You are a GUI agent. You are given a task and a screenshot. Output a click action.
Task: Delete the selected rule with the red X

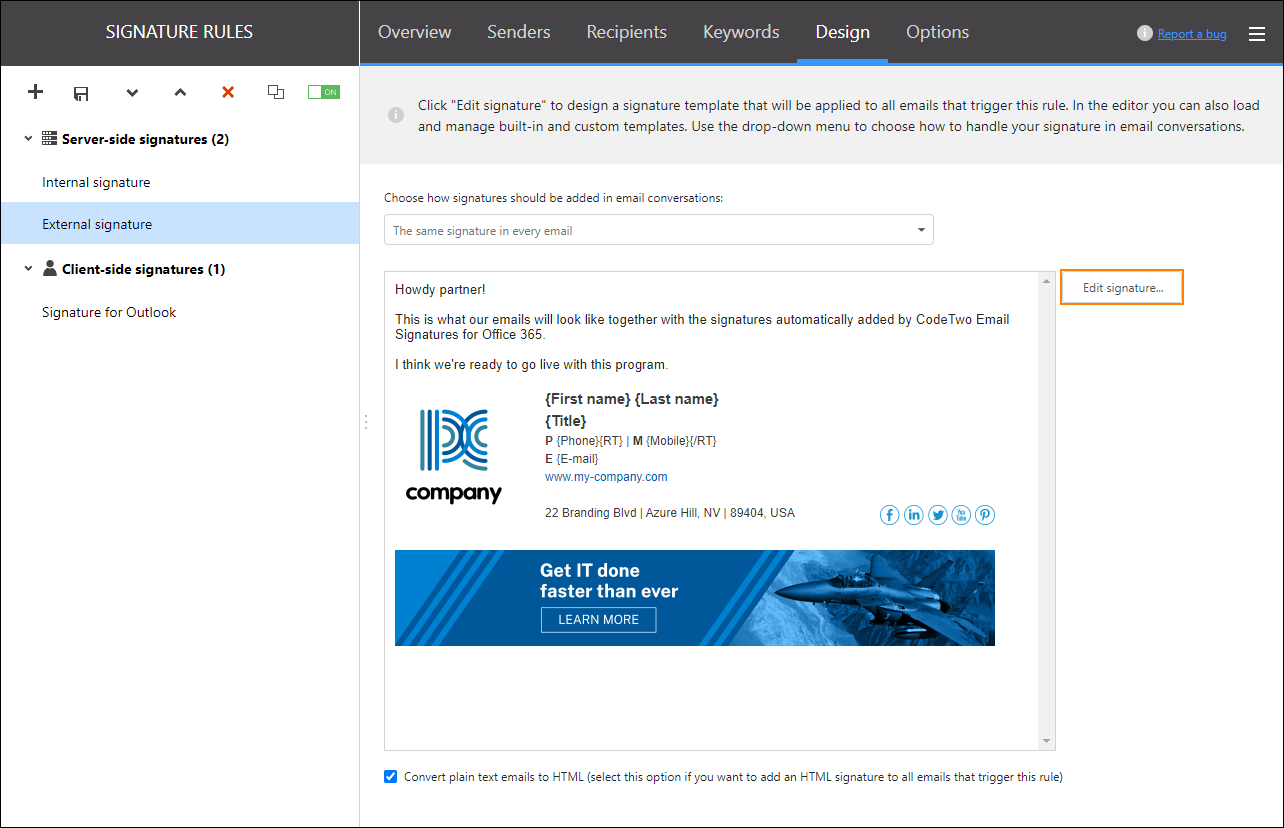pos(228,92)
